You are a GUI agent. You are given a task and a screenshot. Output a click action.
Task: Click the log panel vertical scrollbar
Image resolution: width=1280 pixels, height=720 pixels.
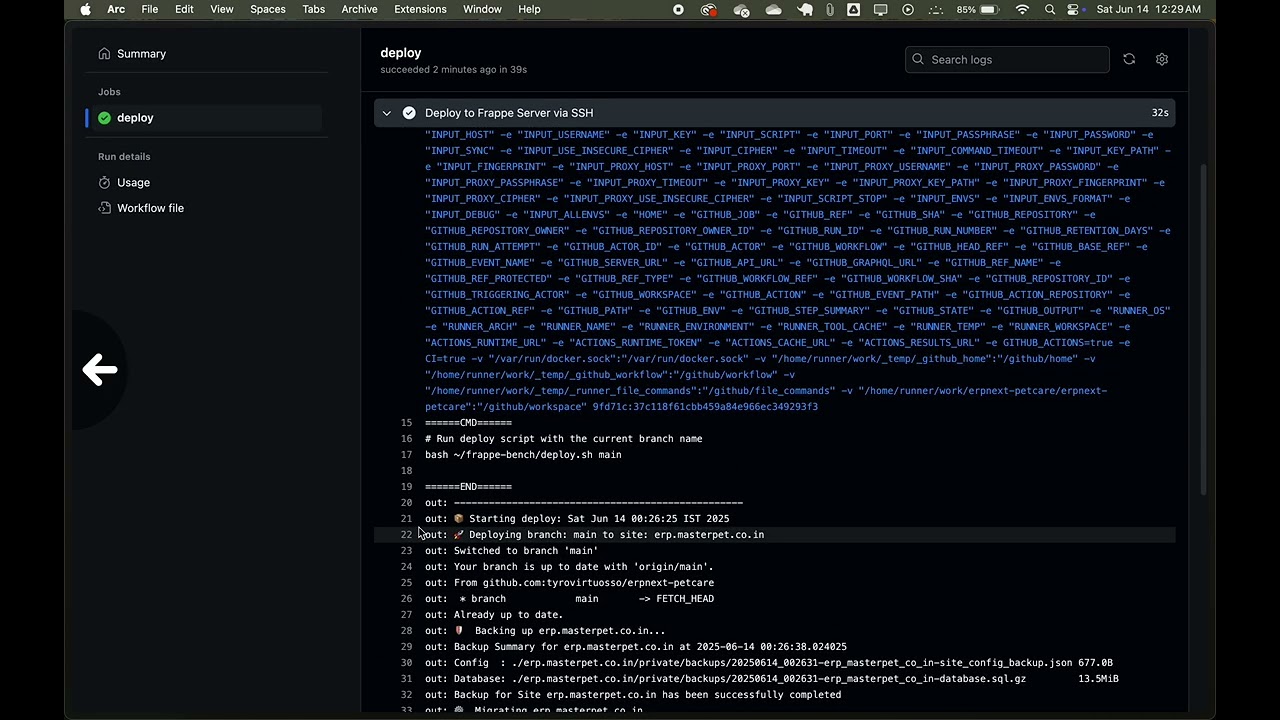tap(1203, 330)
